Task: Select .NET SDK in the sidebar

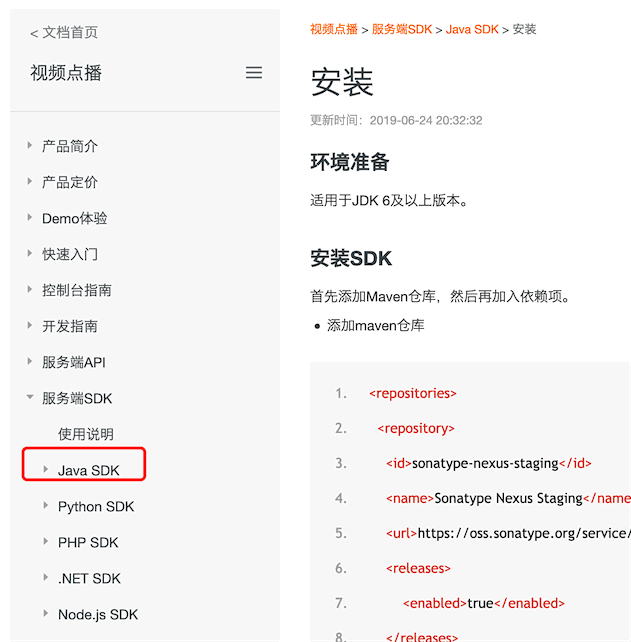Action: click(90, 578)
